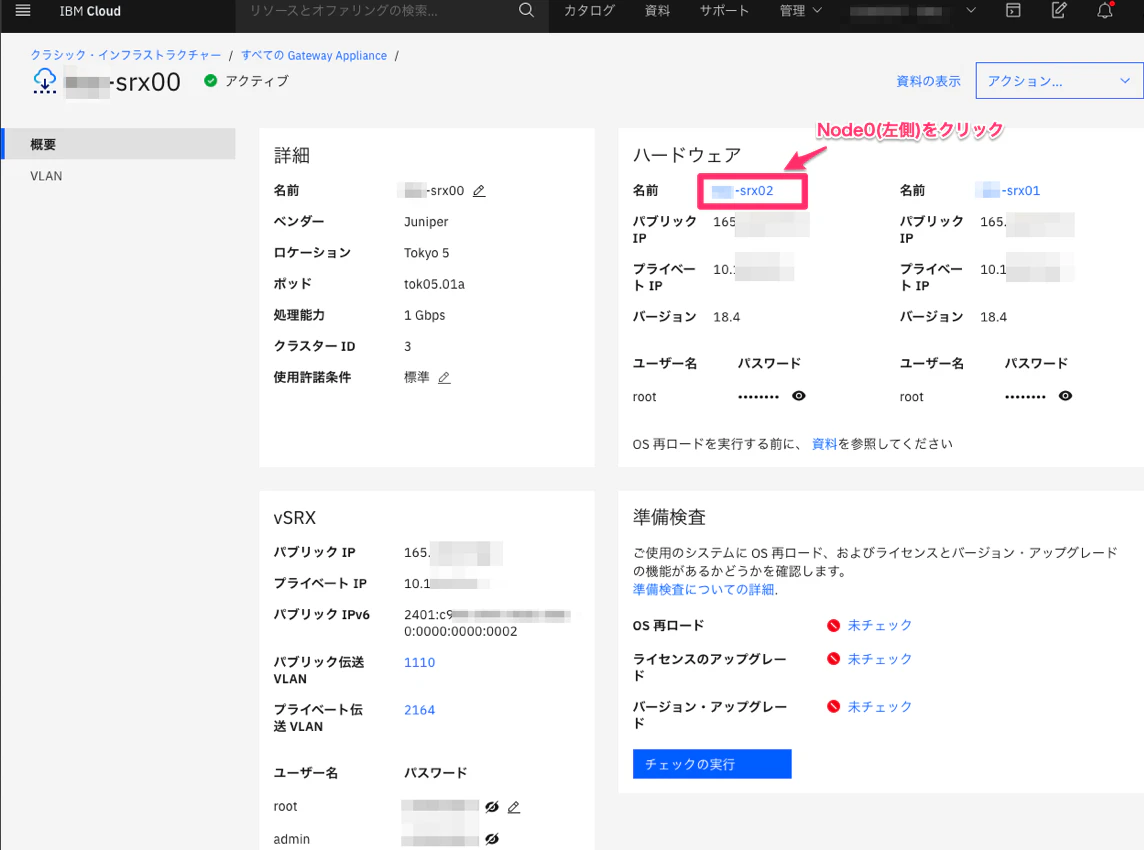Screen dimensions: 1144x850
Task: Open the notifications bell
Action: click(x=1105, y=10)
